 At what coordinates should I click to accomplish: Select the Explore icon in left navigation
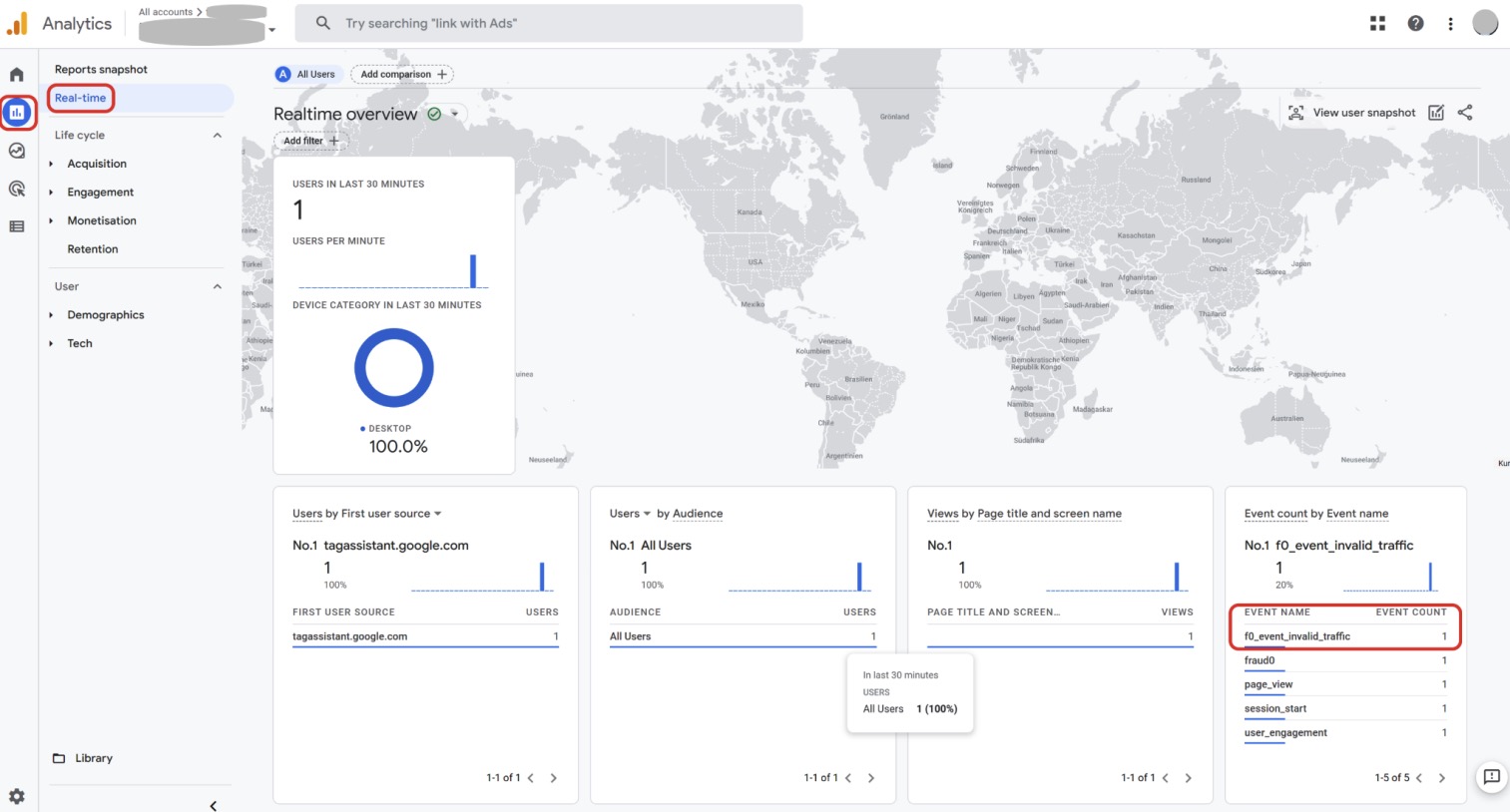(17, 150)
